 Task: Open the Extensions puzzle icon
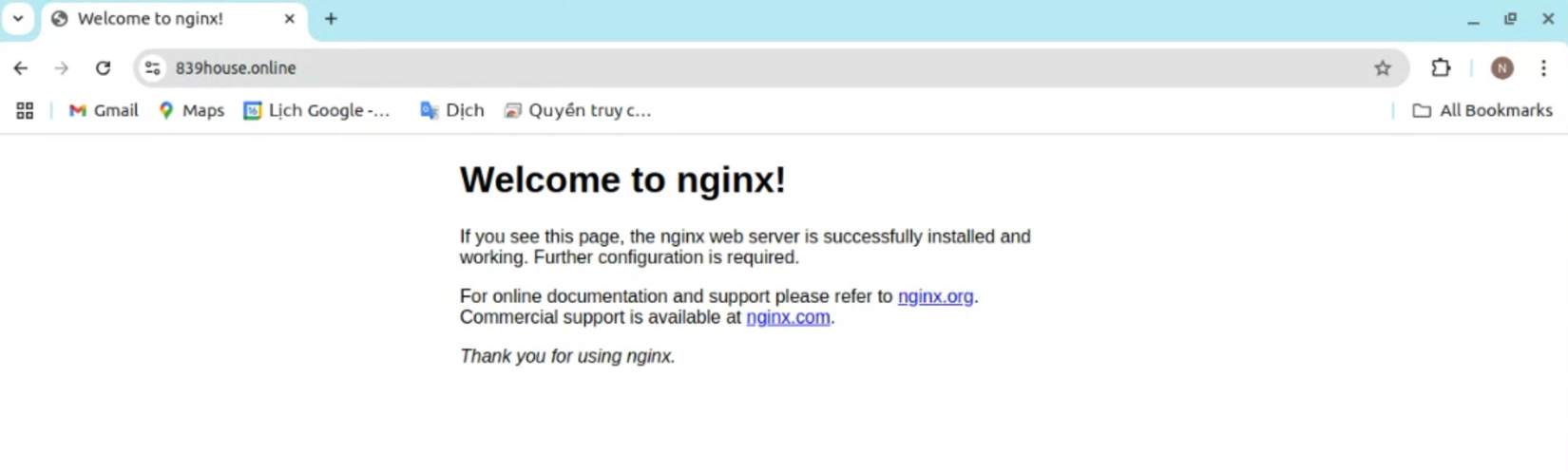[x=1441, y=68]
